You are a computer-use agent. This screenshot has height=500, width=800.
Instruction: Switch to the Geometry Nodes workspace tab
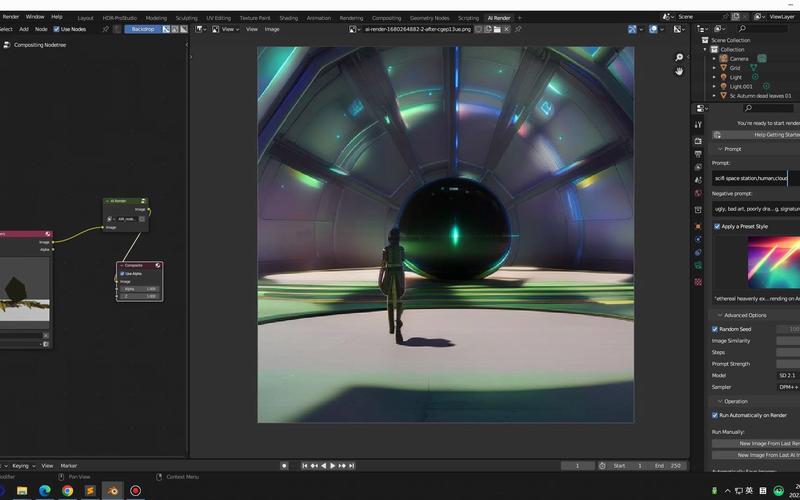429,18
